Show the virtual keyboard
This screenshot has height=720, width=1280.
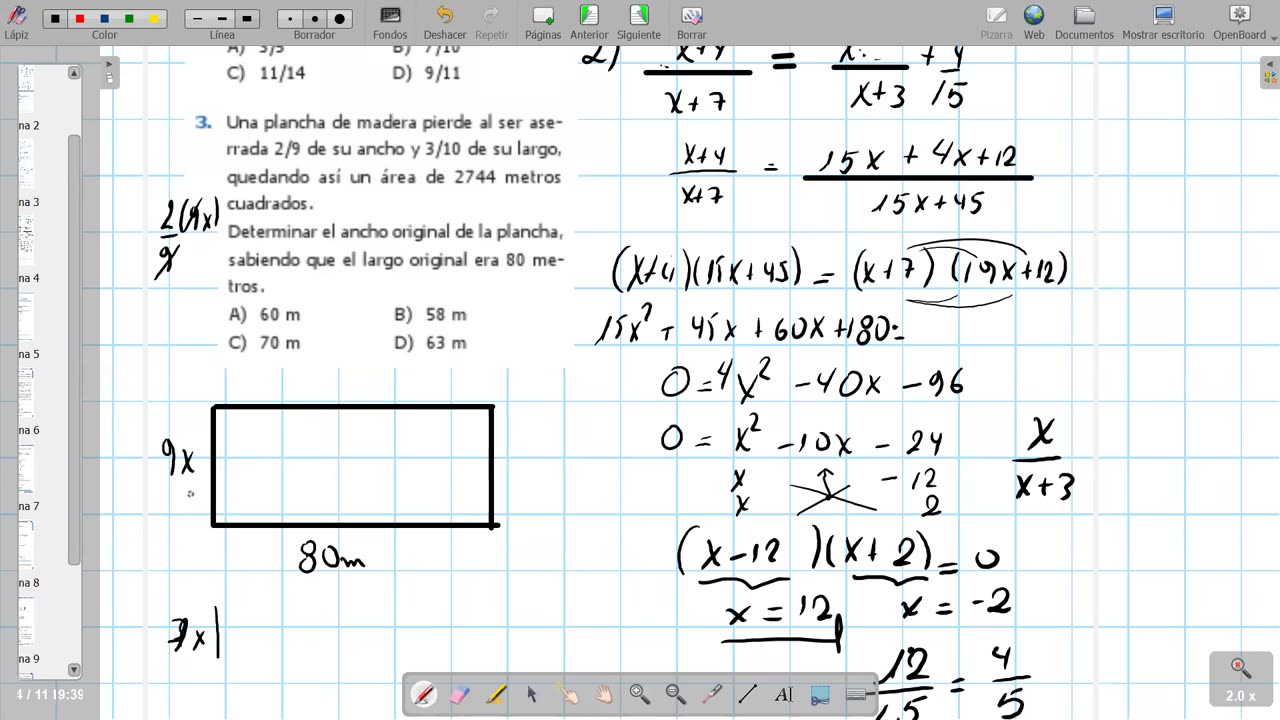(x=856, y=694)
